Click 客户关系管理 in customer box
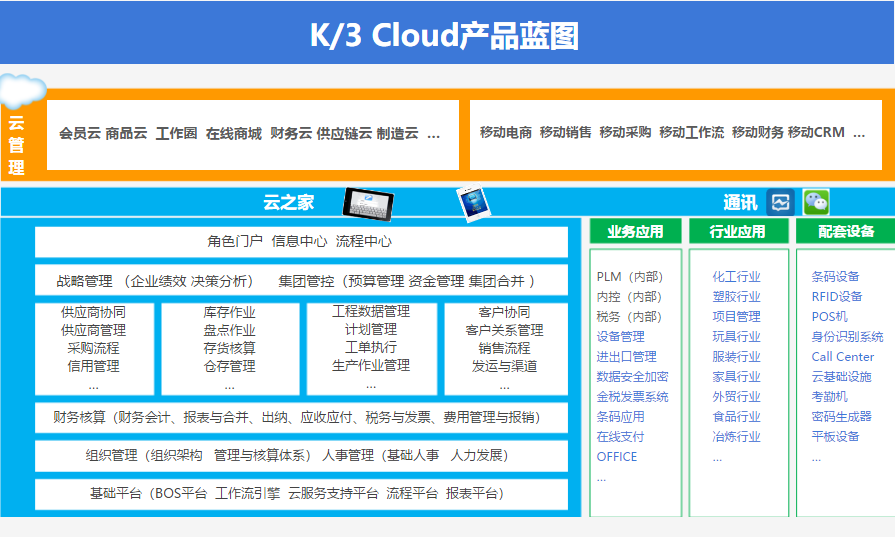This screenshot has width=895, height=537. [x=505, y=330]
